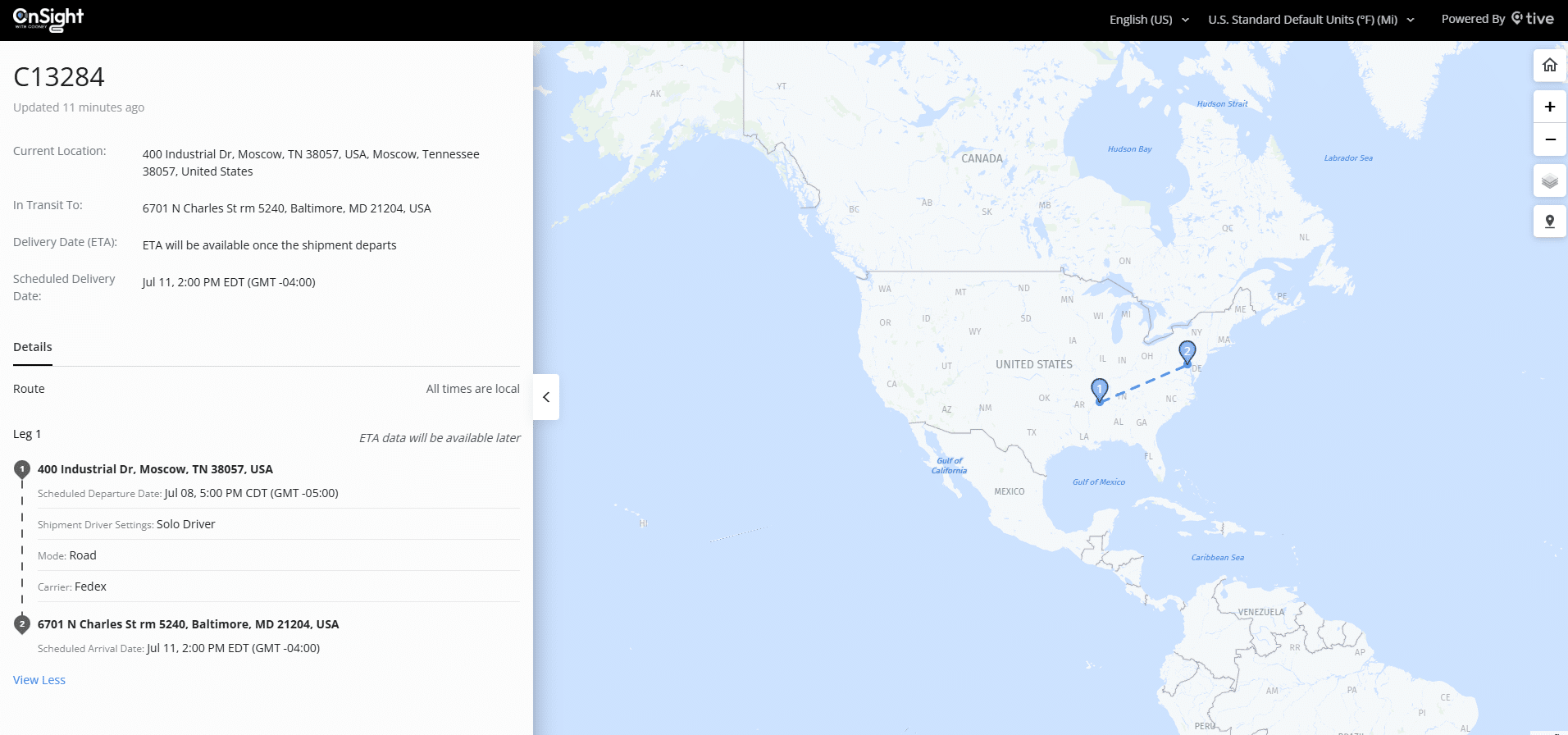Image resolution: width=1568 pixels, height=735 pixels.
Task: Click stop 2 circle icon in route
Action: [22, 624]
